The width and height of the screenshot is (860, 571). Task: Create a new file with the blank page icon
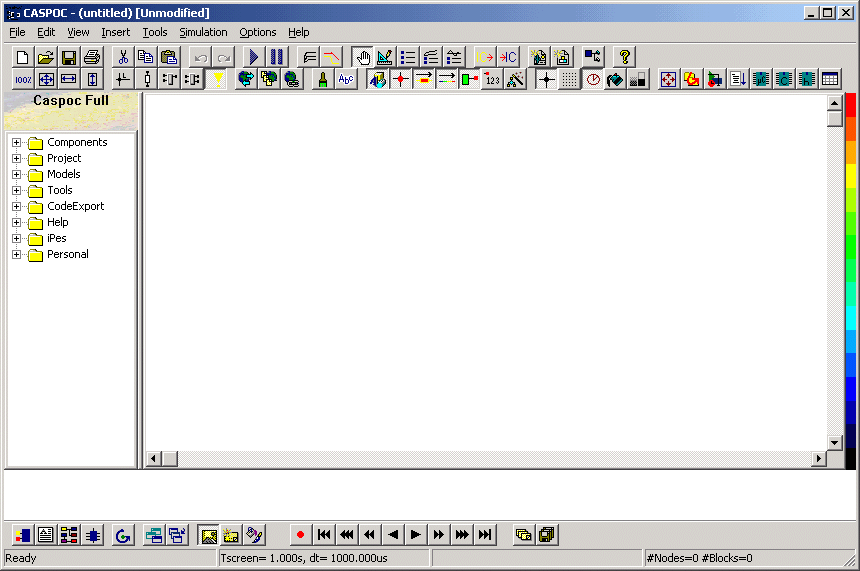(x=22, y=57)
